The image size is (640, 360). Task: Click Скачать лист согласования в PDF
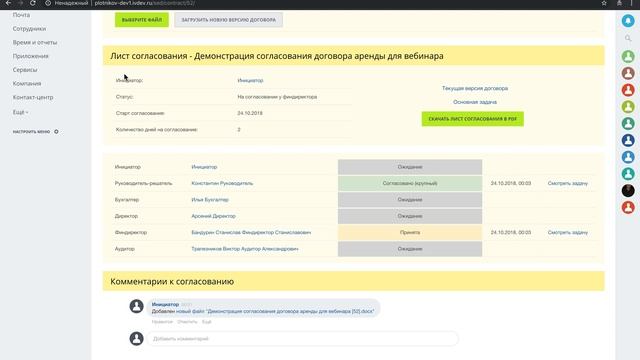point(473,119)
